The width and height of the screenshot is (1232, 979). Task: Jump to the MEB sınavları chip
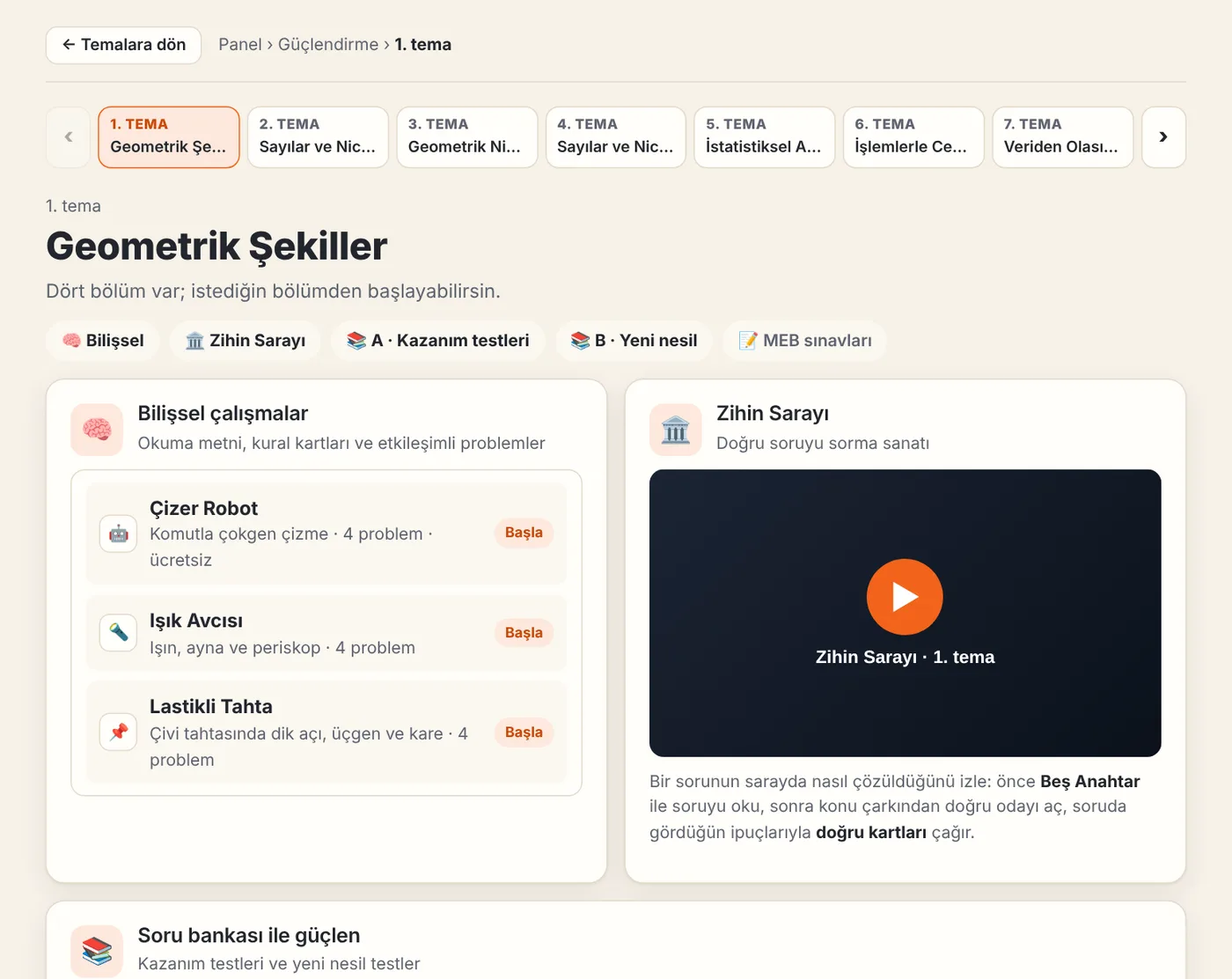pyautogui.click(x=805, y=341)
